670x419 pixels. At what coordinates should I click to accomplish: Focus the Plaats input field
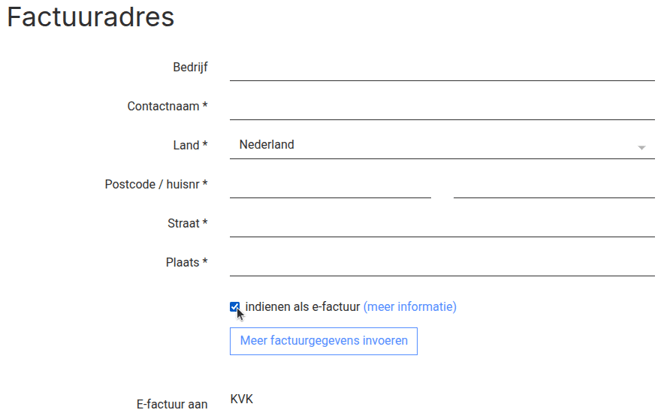(441, 262)
